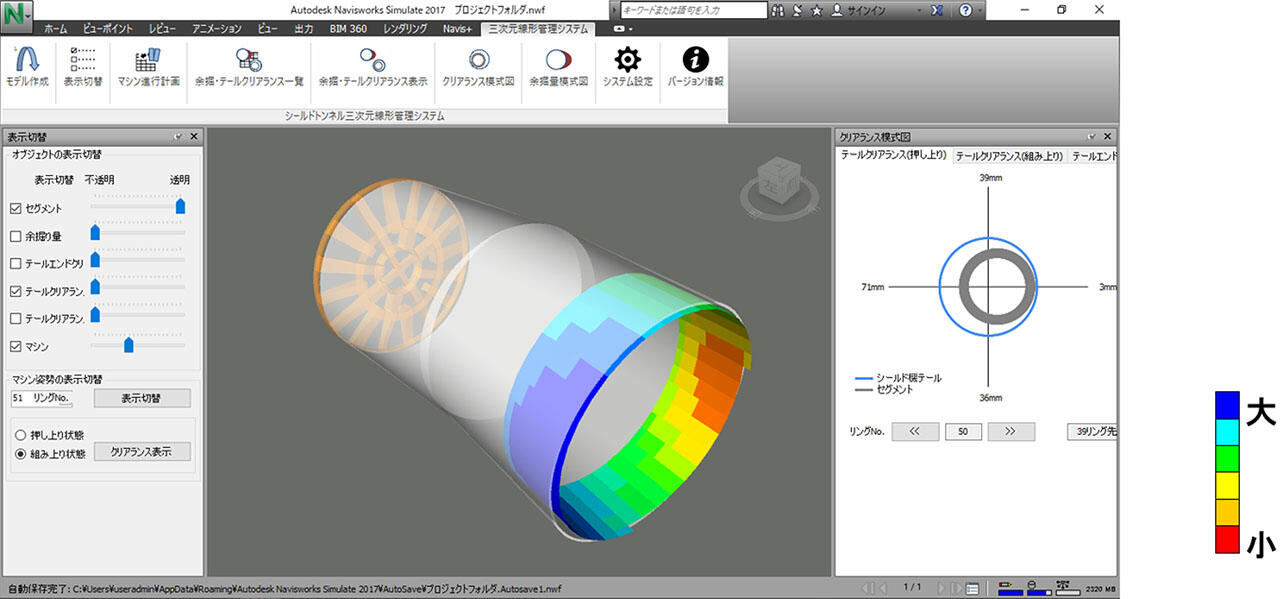
Task: Pin the クリアランス模式図 panel
Action: click(x=1093, y=137)
